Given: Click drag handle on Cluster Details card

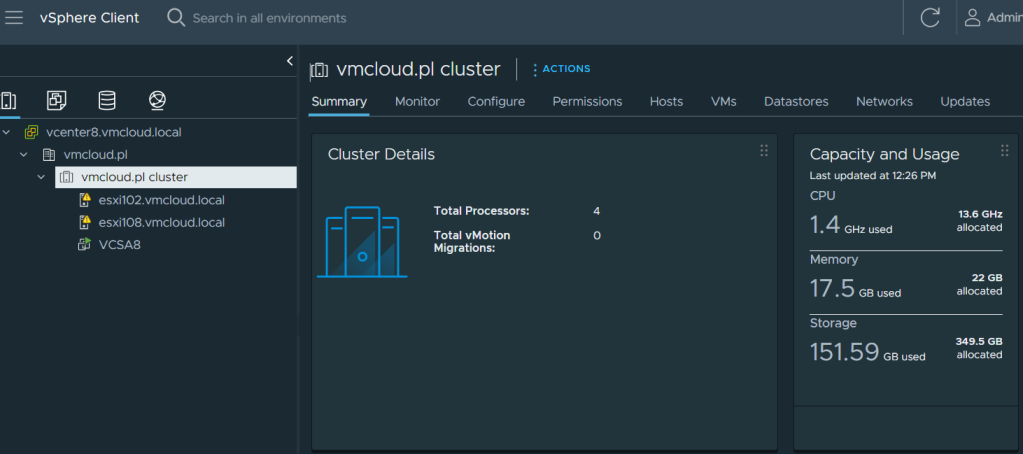Looking at the screenshot, I should (x=764, y=151).
